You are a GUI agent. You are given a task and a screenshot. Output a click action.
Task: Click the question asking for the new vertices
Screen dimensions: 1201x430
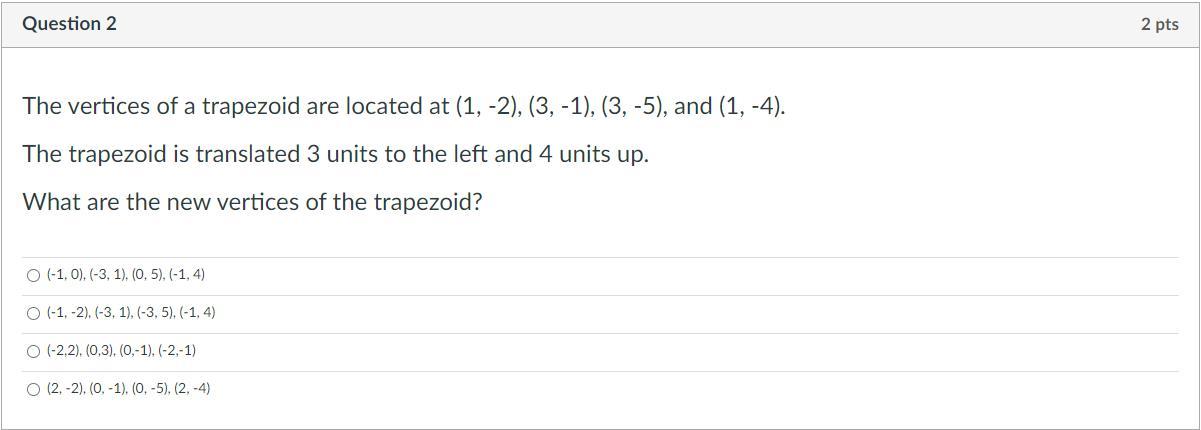252,203
